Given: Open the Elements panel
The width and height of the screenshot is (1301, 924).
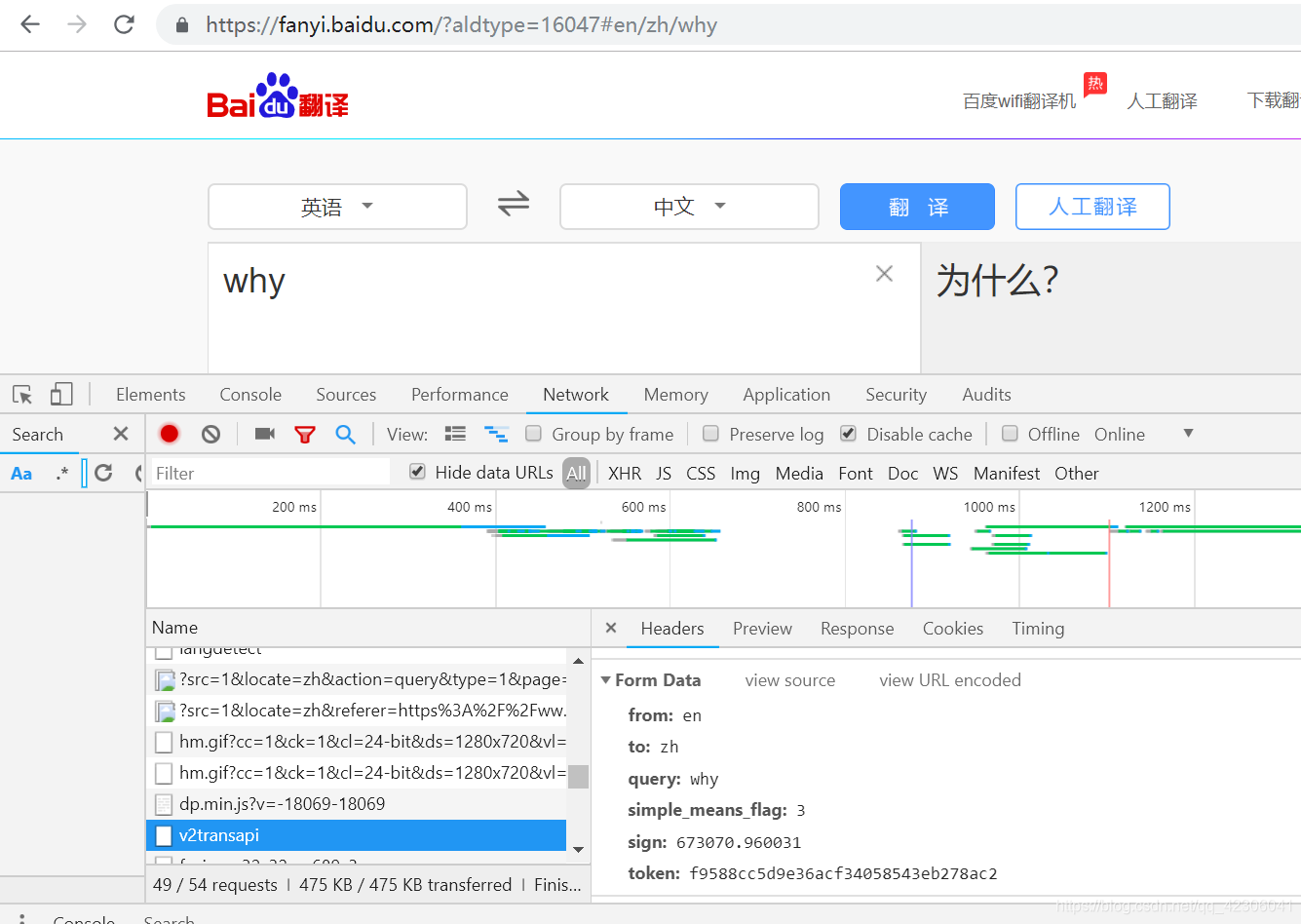Looking at the screenshot, I should coord(151,395).
